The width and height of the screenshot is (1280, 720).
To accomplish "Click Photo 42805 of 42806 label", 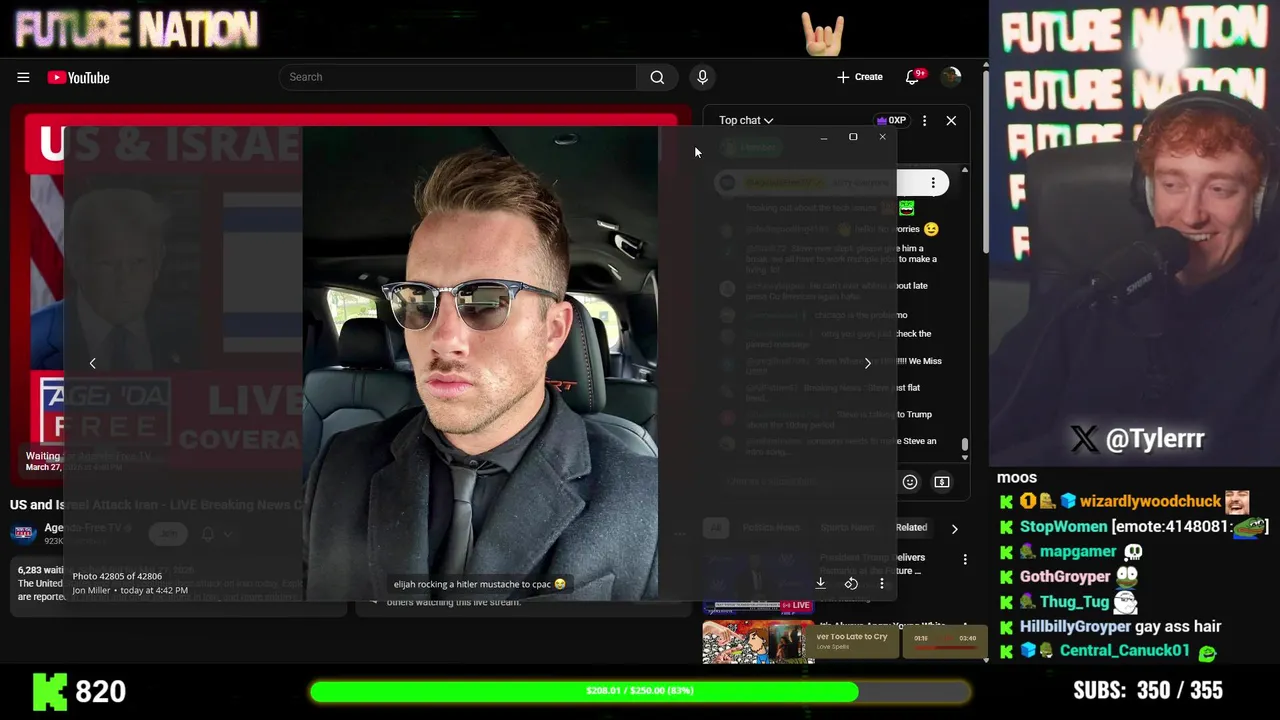I will pyautogui.click(x=117, y=576).
